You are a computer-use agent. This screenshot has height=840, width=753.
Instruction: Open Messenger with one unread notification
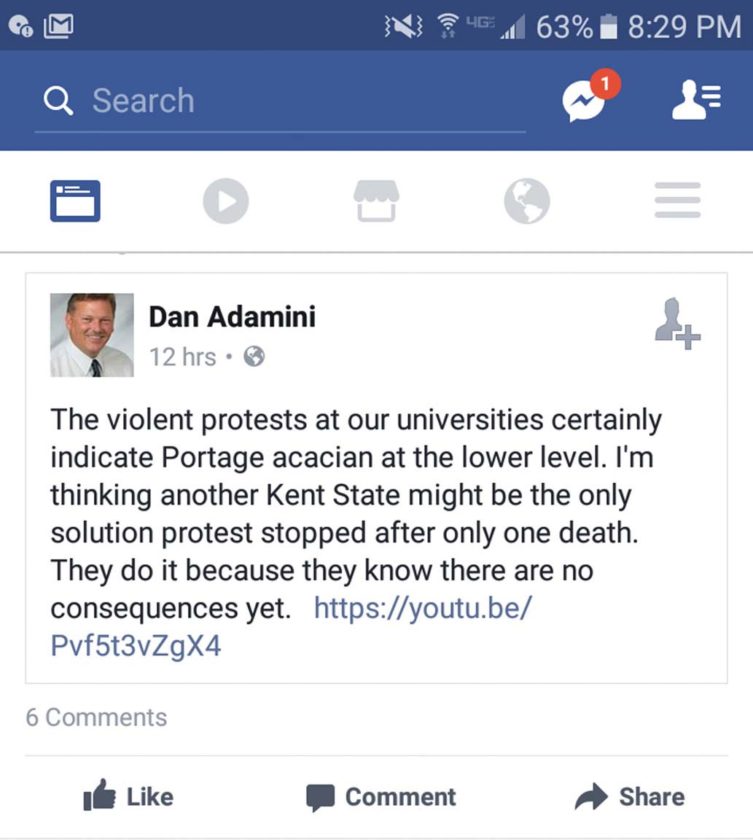[x=586, y=100]
